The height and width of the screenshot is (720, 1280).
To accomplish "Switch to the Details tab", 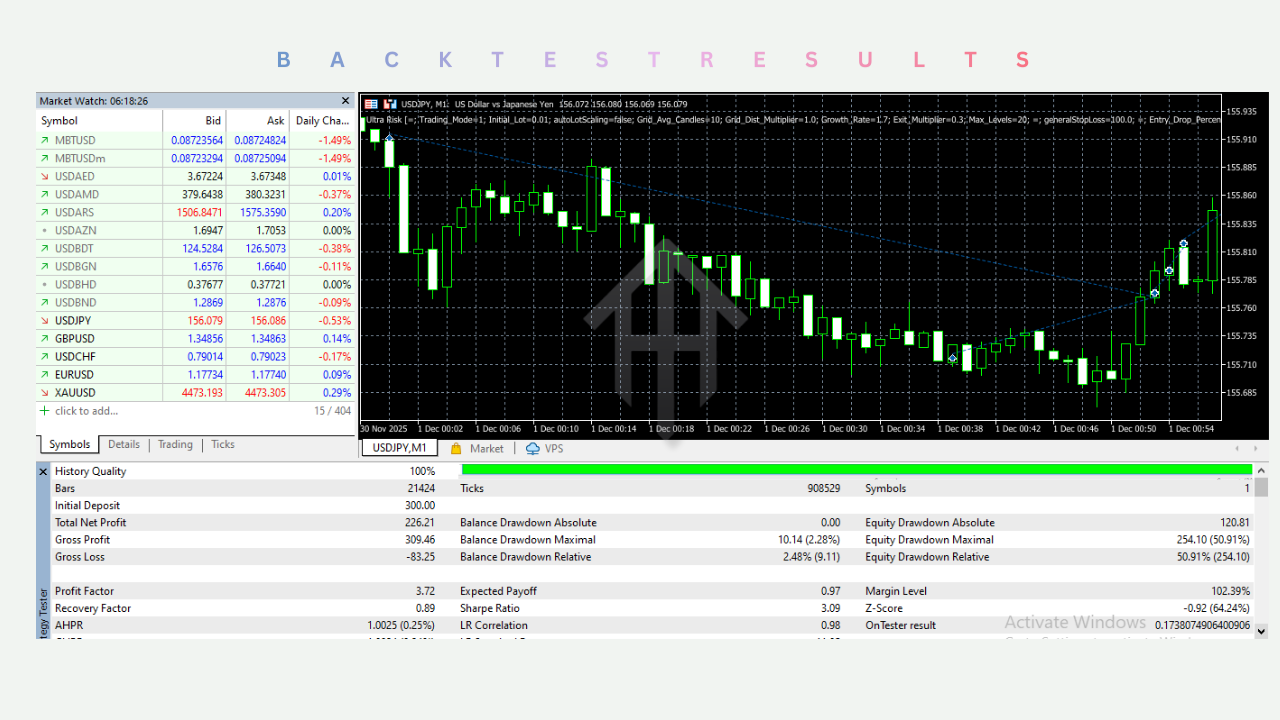I will click(124, 444).
